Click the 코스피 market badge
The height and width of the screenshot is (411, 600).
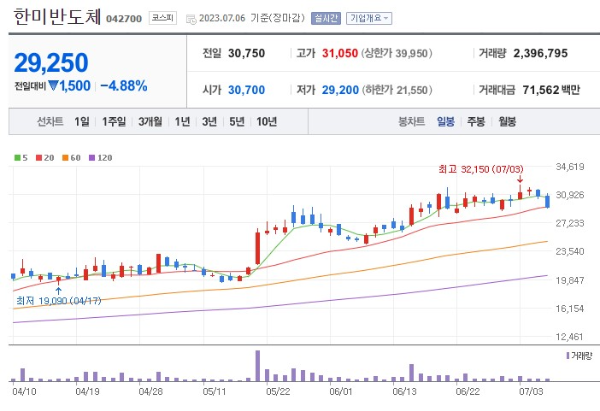click(163, 18)
